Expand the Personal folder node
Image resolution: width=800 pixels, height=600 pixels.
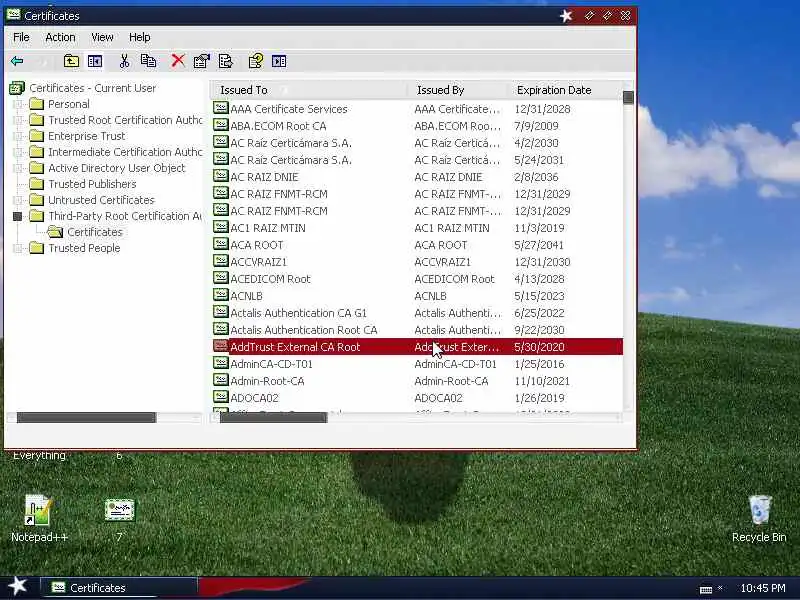pos(18,104)
